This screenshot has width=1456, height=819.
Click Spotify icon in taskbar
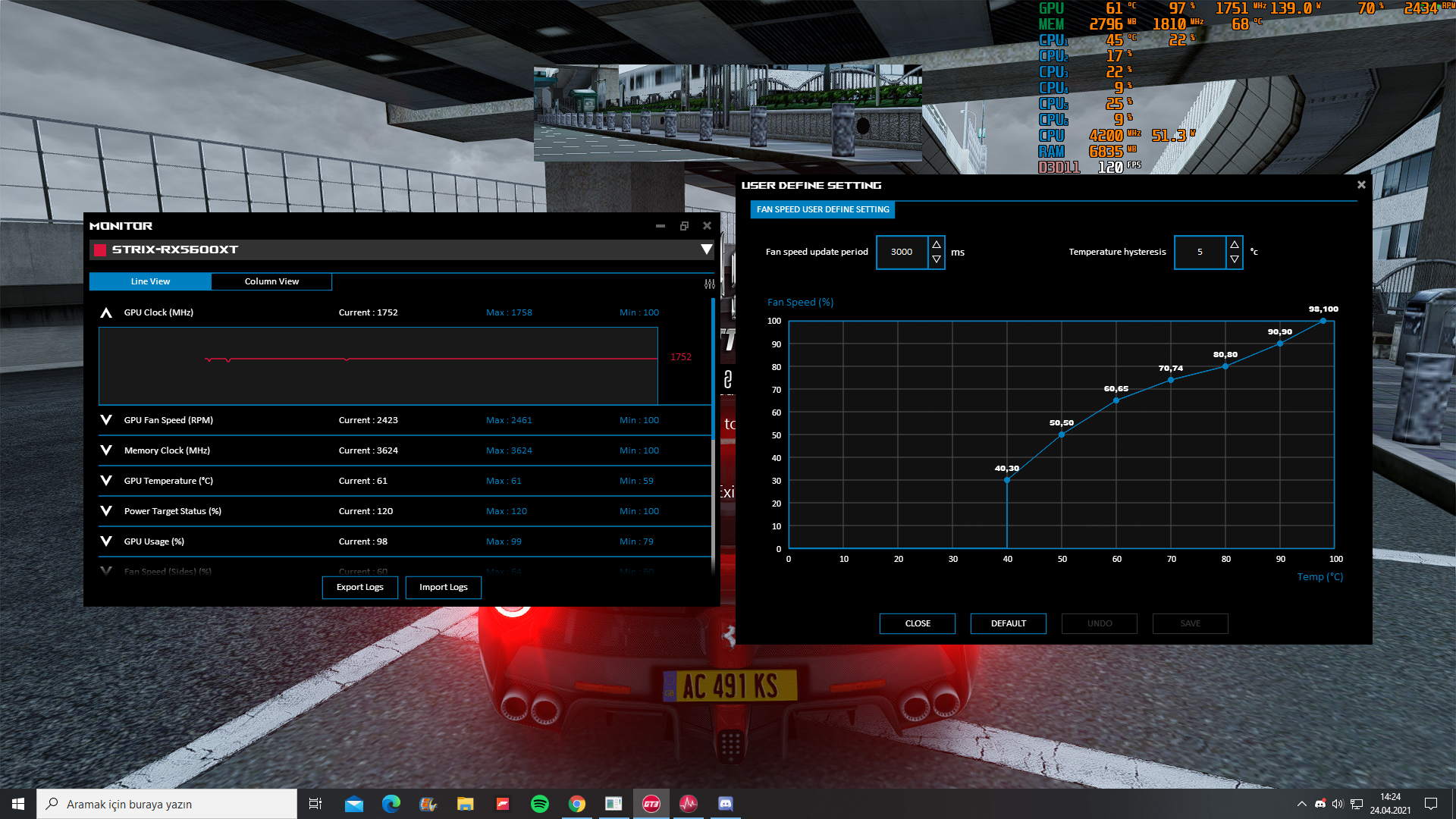coord(540,804)
